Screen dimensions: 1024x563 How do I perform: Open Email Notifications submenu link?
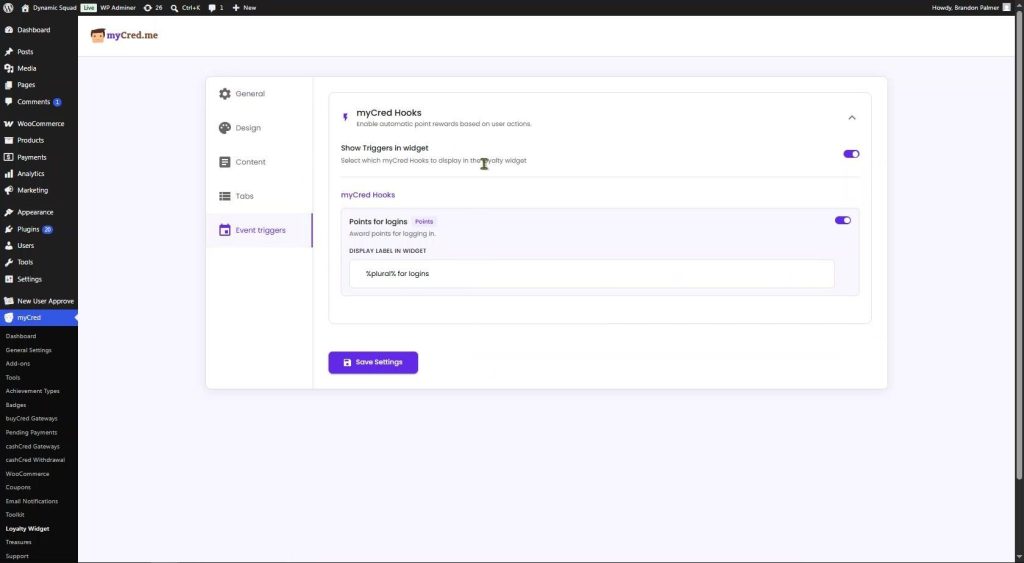coord(31,502)
